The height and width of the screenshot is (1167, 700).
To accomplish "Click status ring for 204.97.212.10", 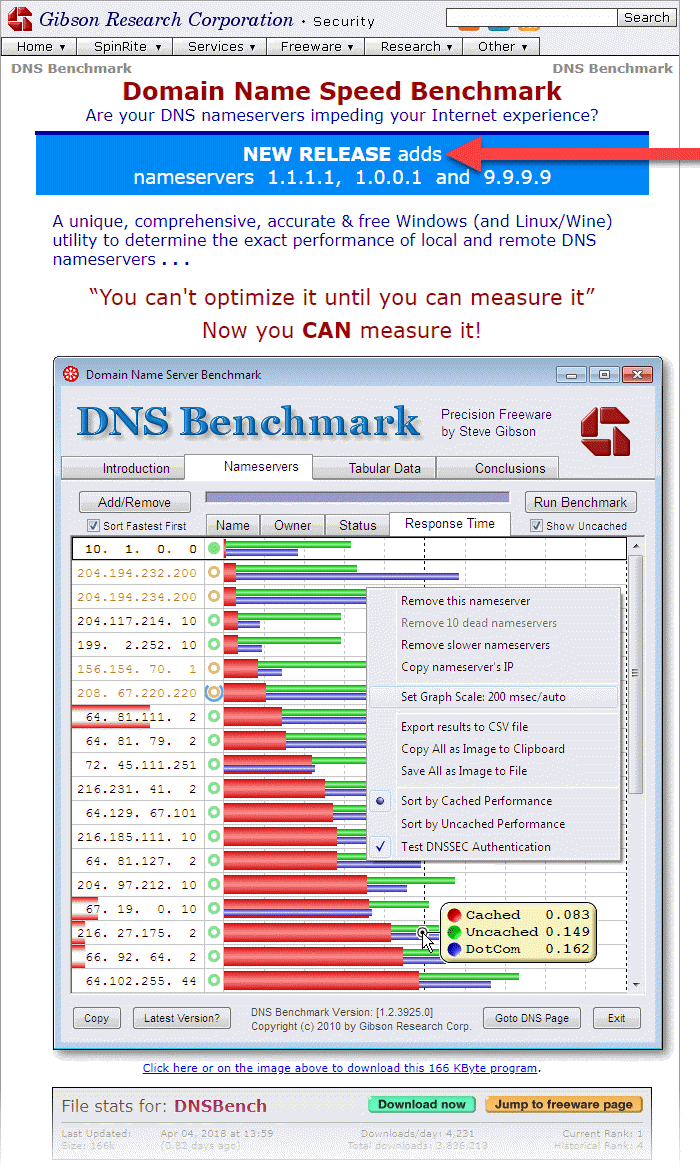I will 214,884.
